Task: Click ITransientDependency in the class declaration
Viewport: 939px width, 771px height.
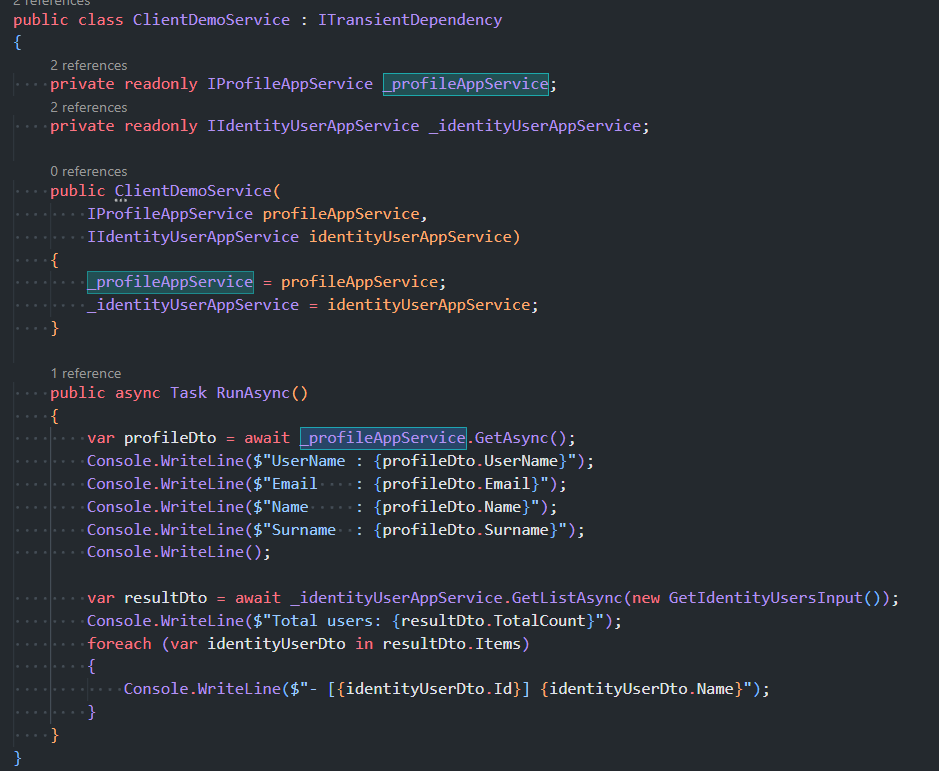Action: pos(410,20)
